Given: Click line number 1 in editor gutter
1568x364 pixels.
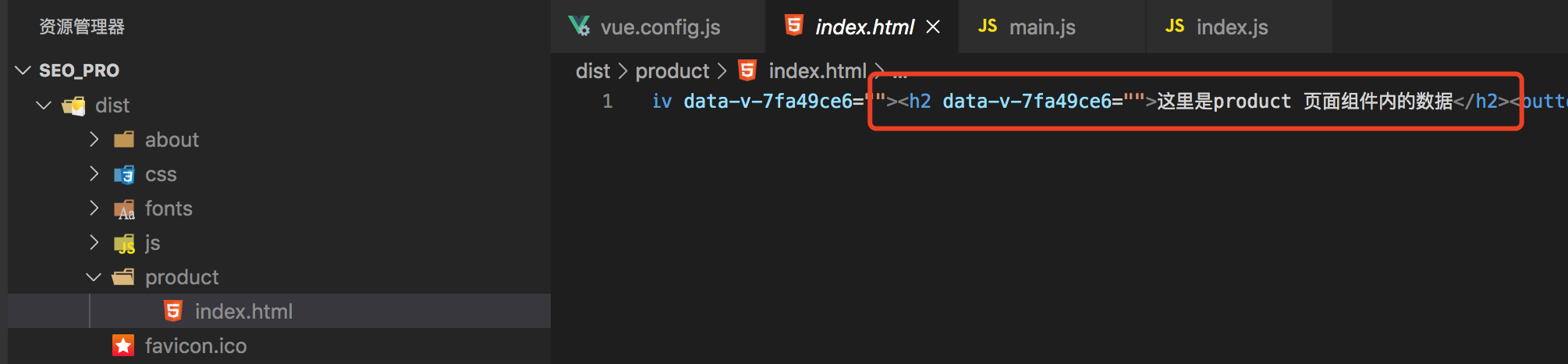Looking at the screenshot, I should pos(607,102).
